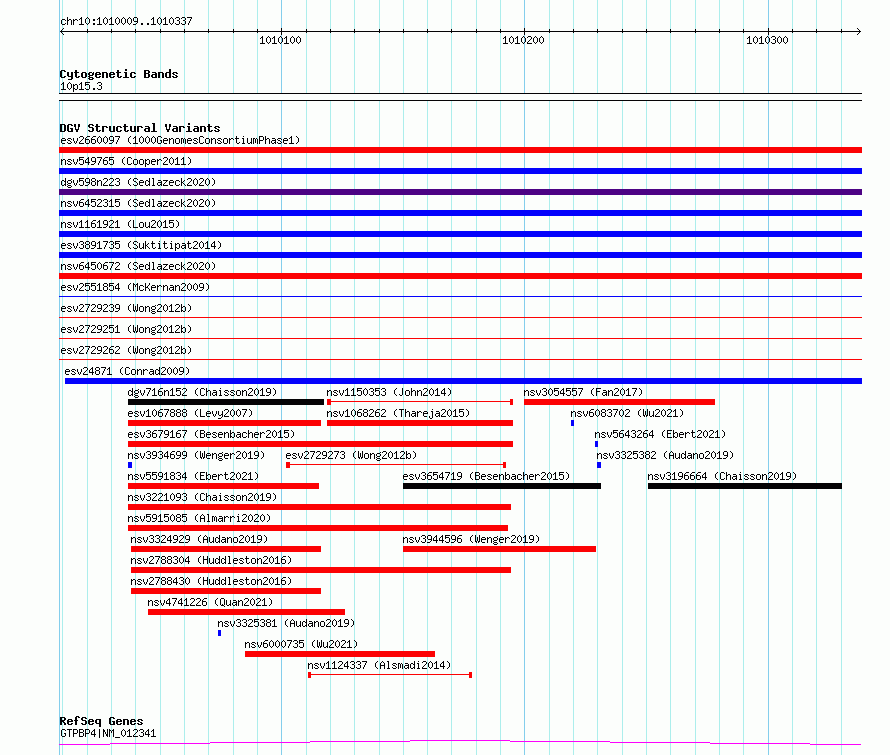Viewport: 890px width, 755px height.
Task: Click nsv1068262 Thareja2015 label
Action: click(x=398, y=413)
